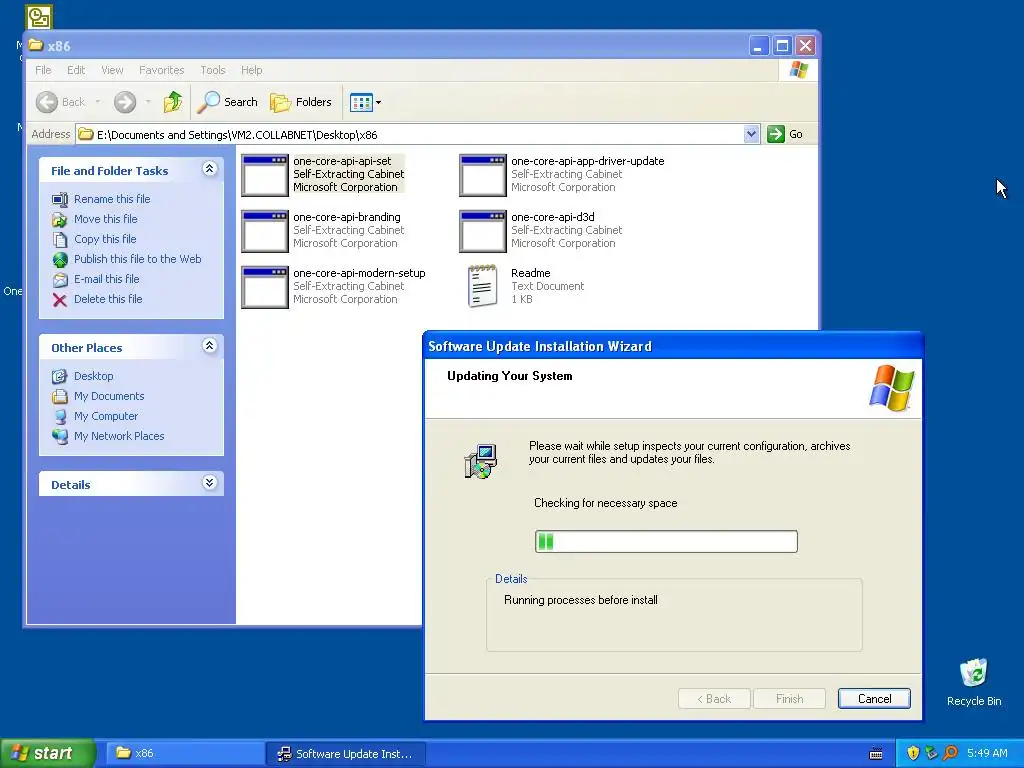
Task: Select the Readme text document icon
Action: pos(483,286)
